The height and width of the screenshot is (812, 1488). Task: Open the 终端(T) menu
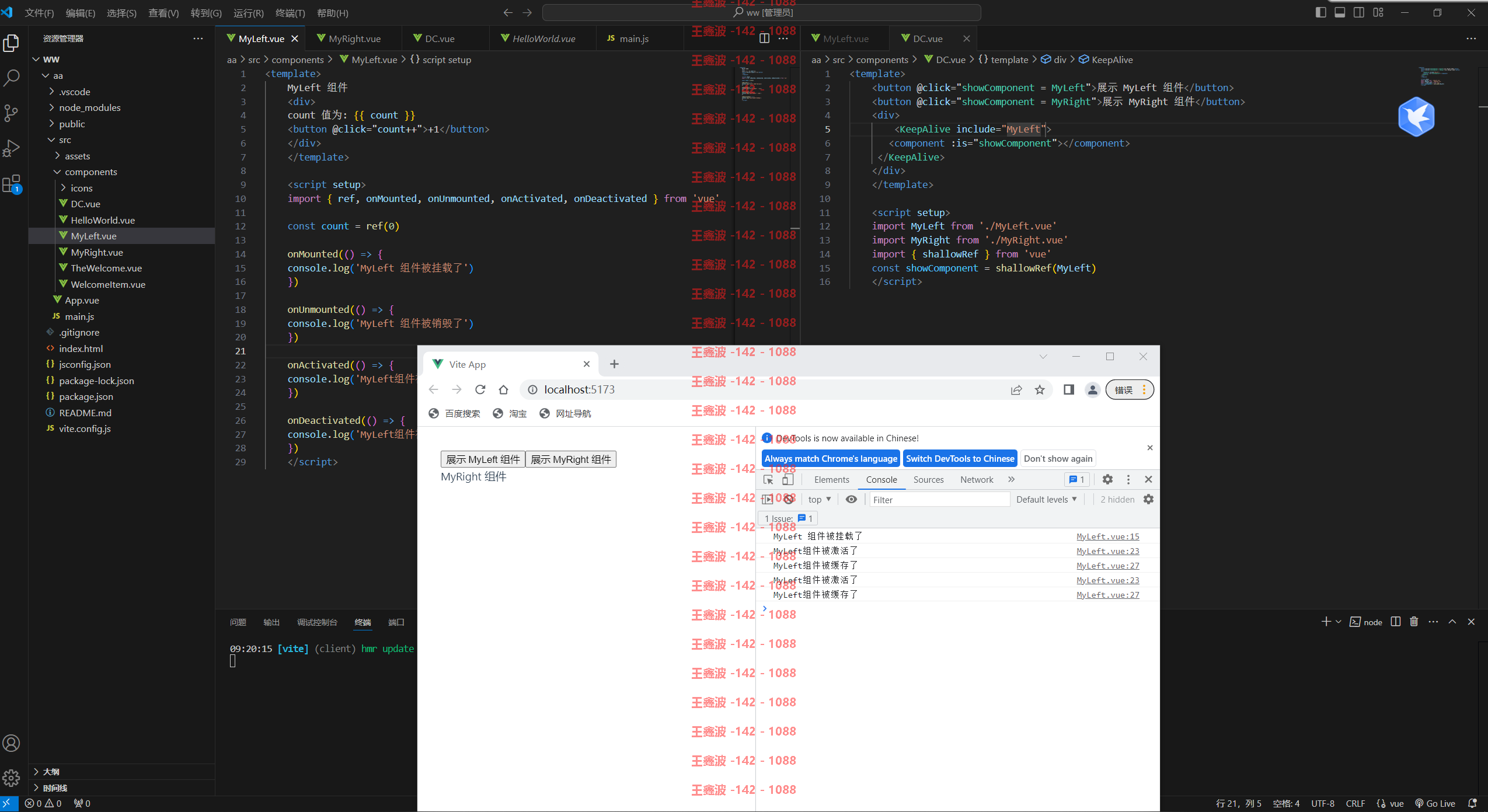click(x=290, y=12)
